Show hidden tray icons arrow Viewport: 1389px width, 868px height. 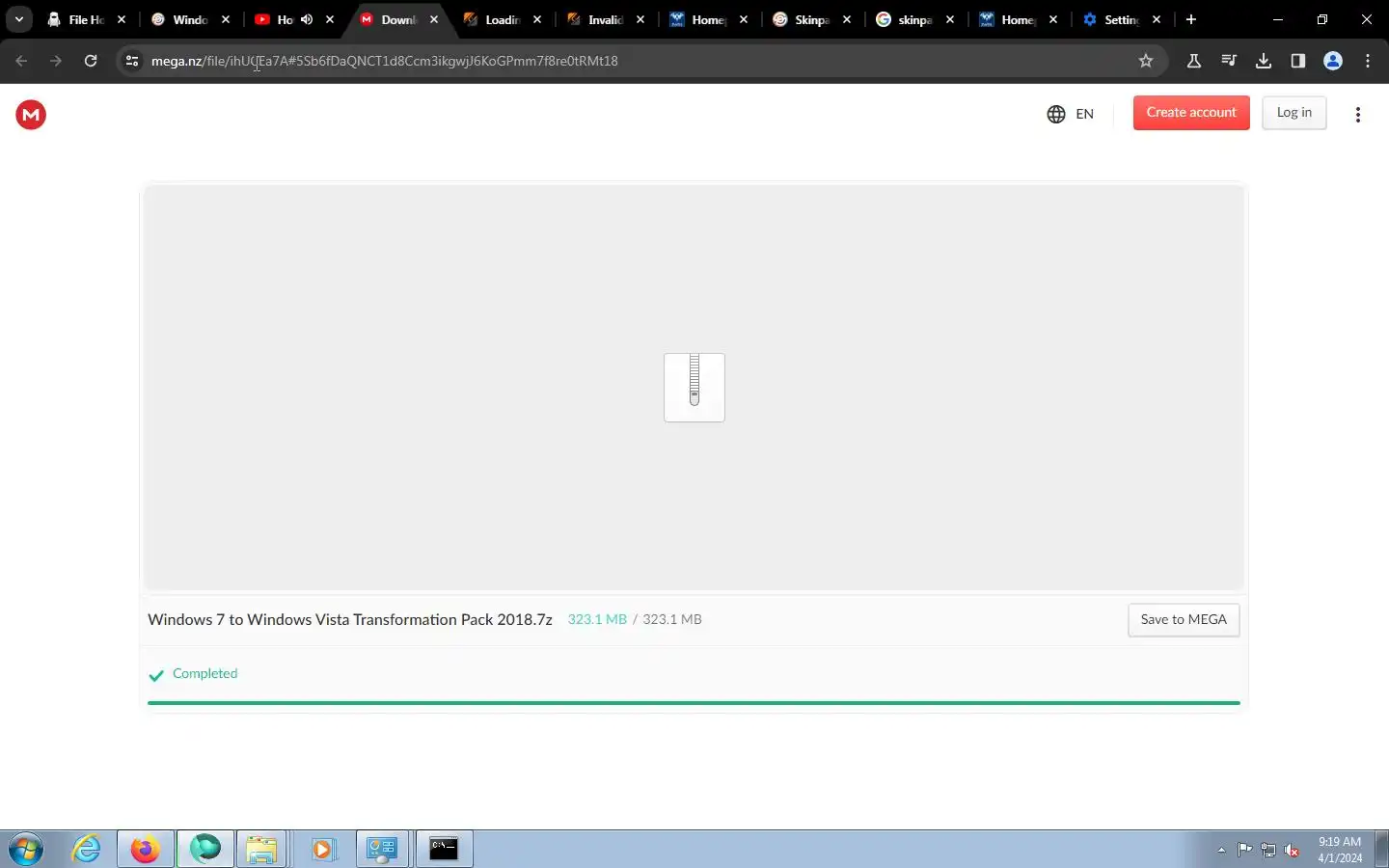pos(1221,850)
